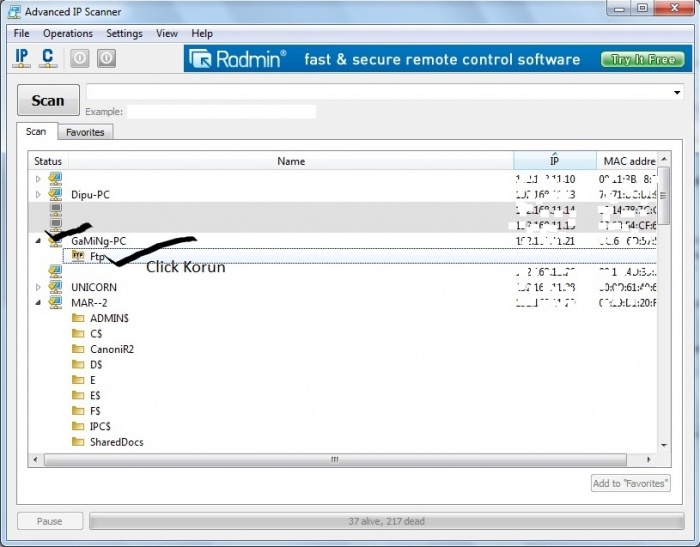Select the MAR--2 computer icon
This screenshot has height=547, width=700.
tap(55, 302)
